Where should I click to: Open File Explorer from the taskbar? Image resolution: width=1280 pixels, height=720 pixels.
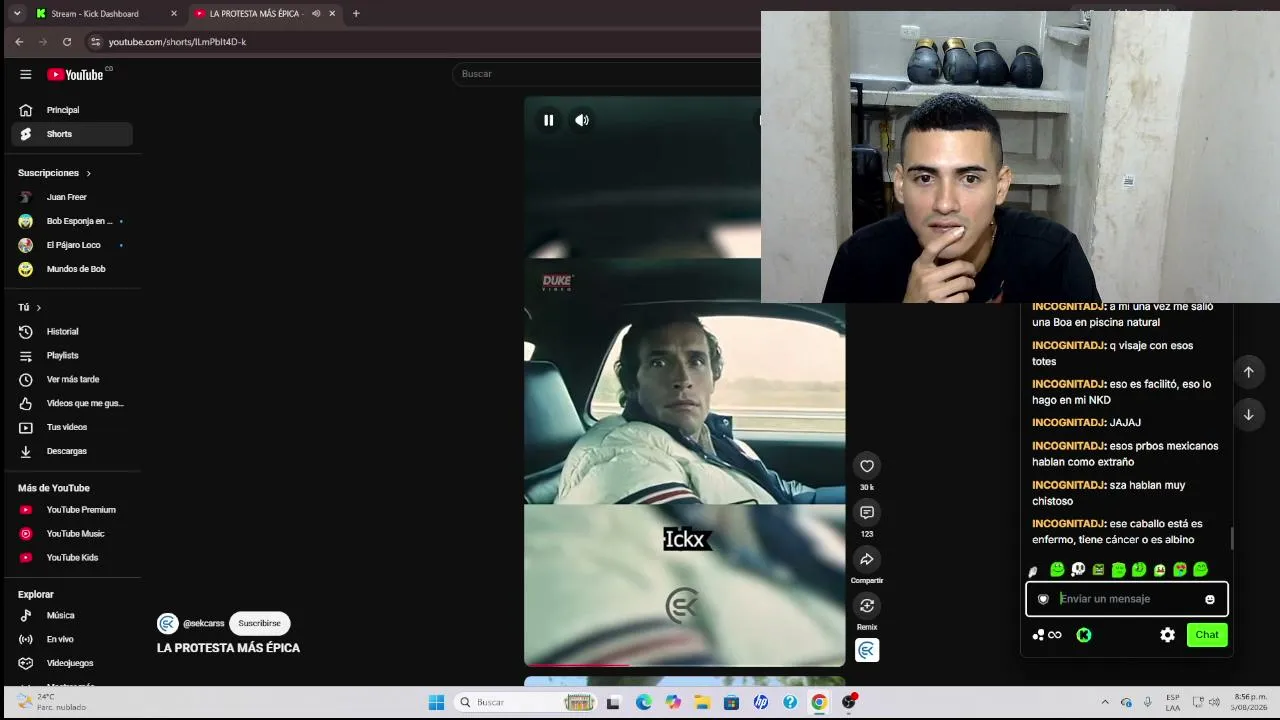click(702, 702)
